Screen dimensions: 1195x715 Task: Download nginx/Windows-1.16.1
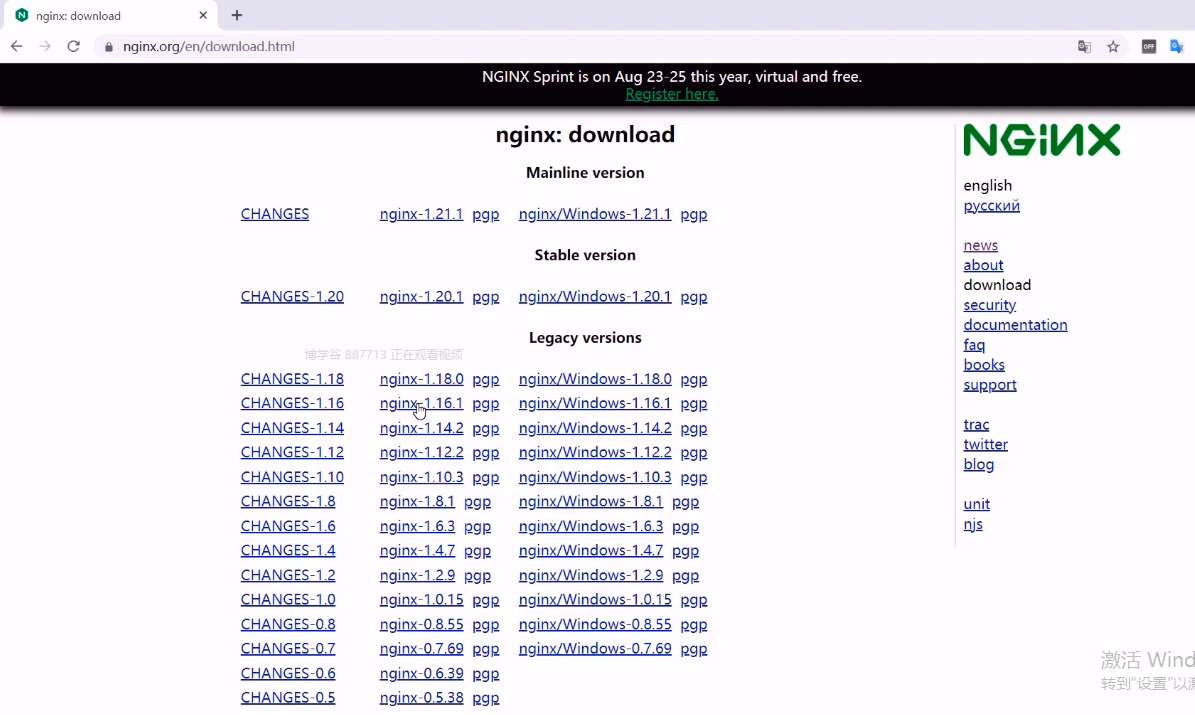point(595,403)
